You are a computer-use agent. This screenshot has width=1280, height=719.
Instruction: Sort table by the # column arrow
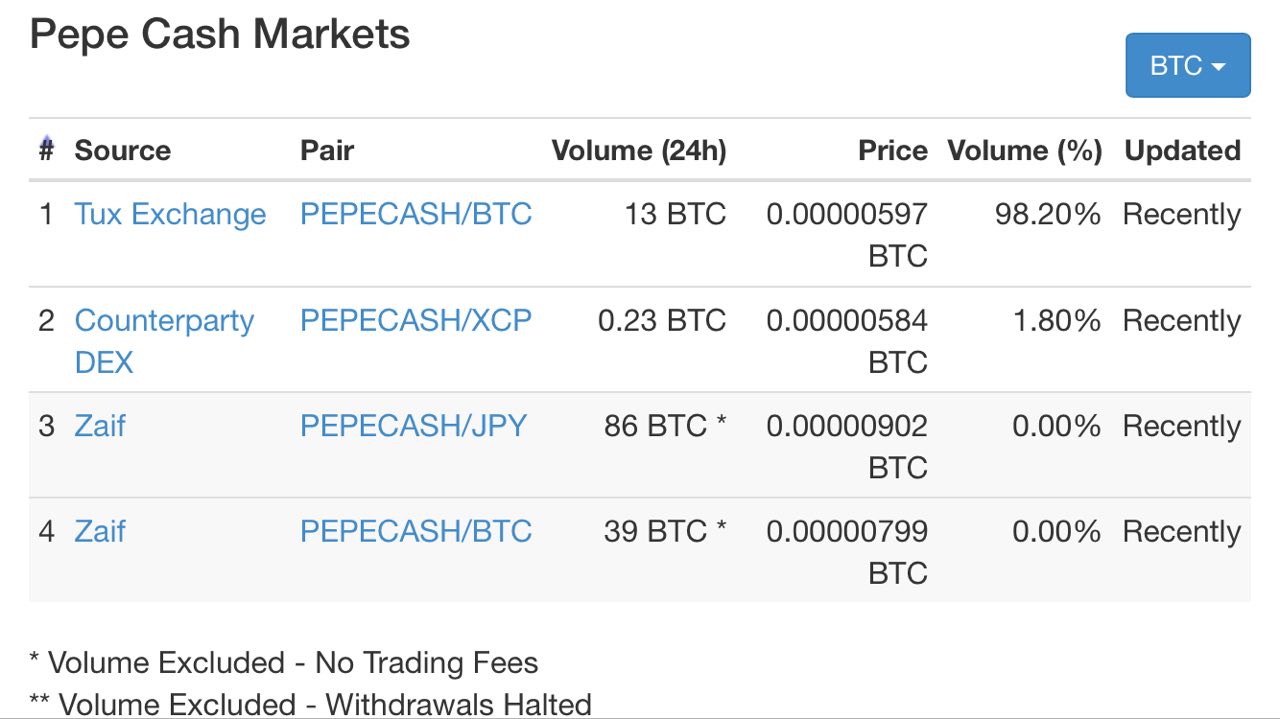tap(46, 150)
